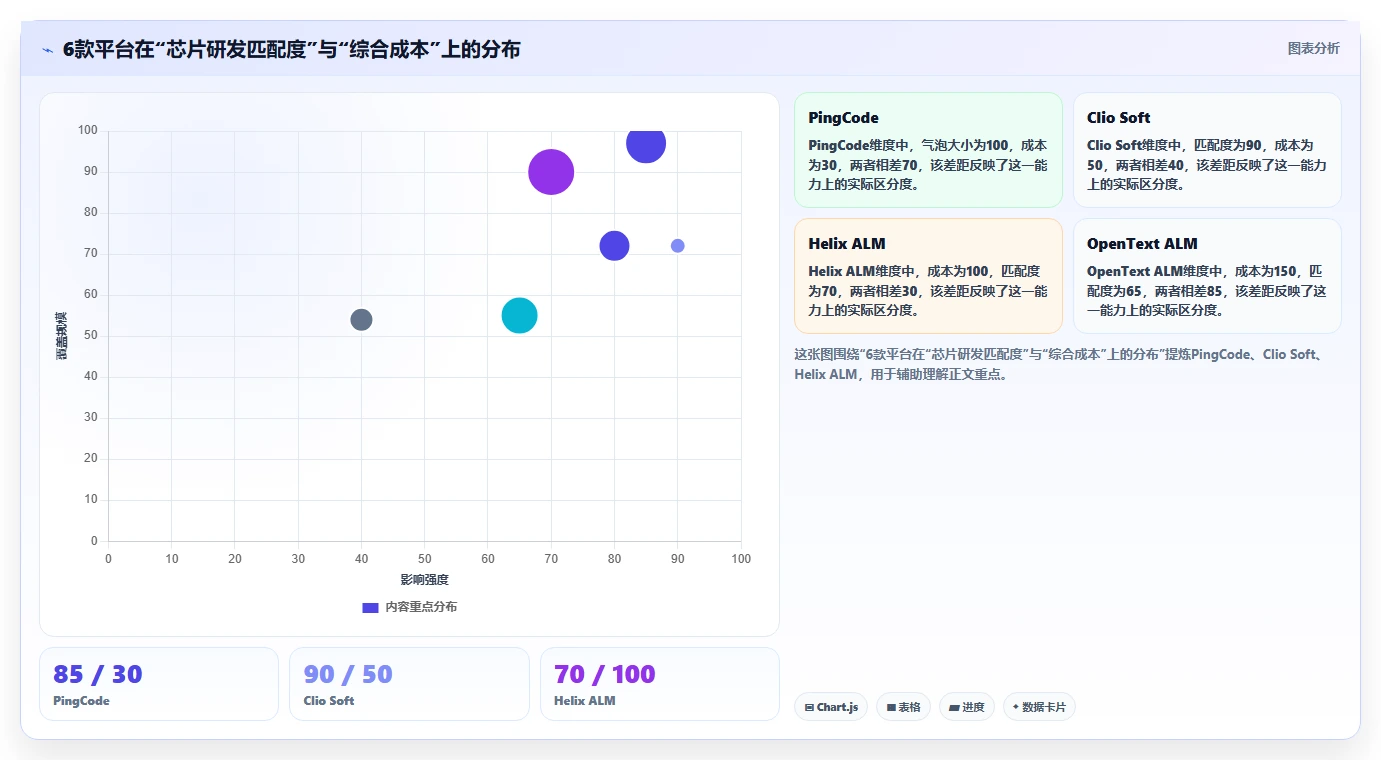Click the cyan bubble at 65
The height and width of the screenshot is (760, 1381).
click(519, 315)
